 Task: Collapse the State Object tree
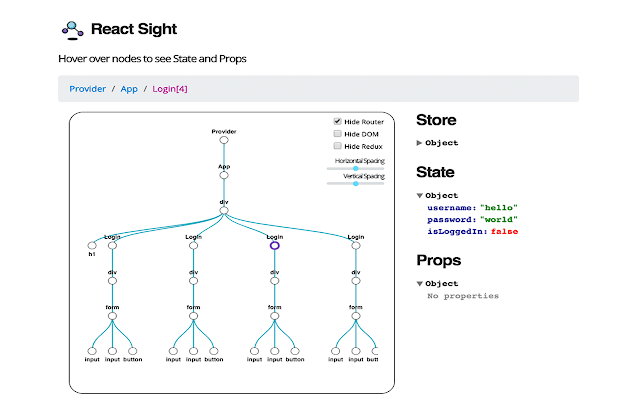coord(420,195)
